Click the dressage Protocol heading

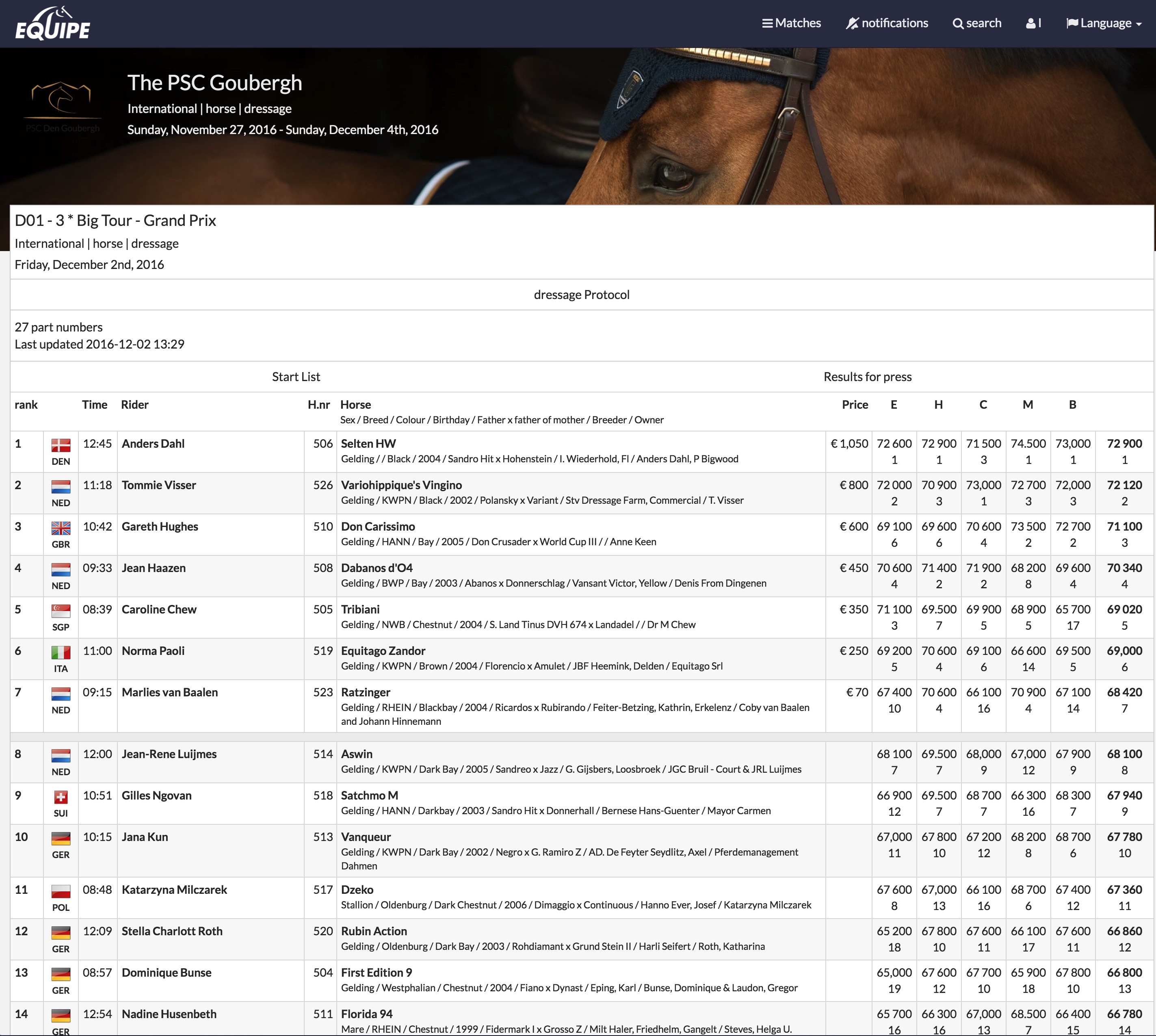coord(581,295)
